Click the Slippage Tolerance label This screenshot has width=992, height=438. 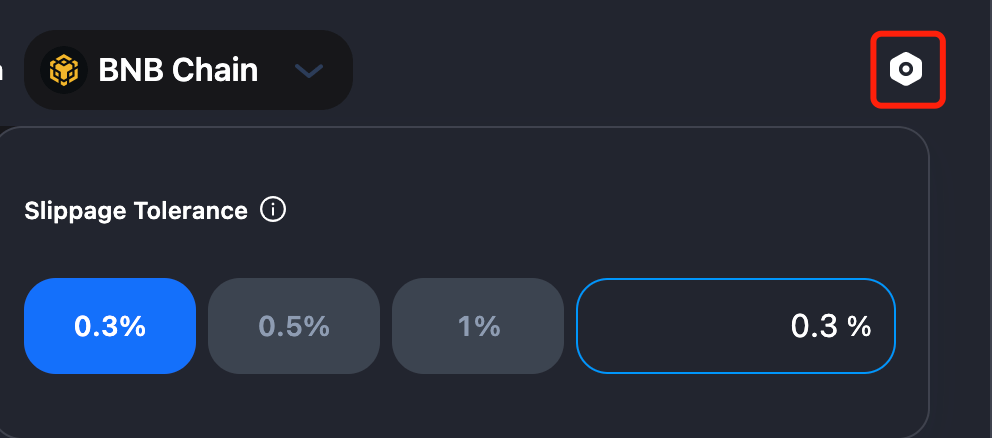point(135,211)
